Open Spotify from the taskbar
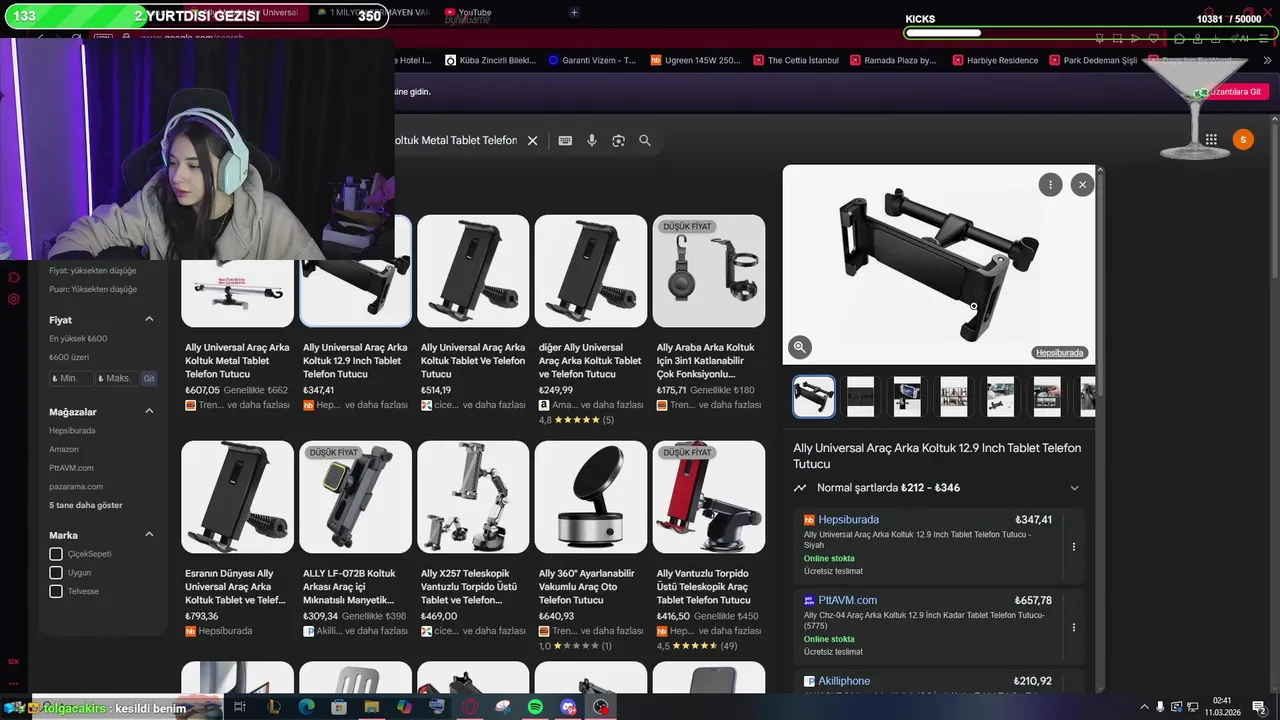Screen dimensions: 1280x720 tap(535, 707)
